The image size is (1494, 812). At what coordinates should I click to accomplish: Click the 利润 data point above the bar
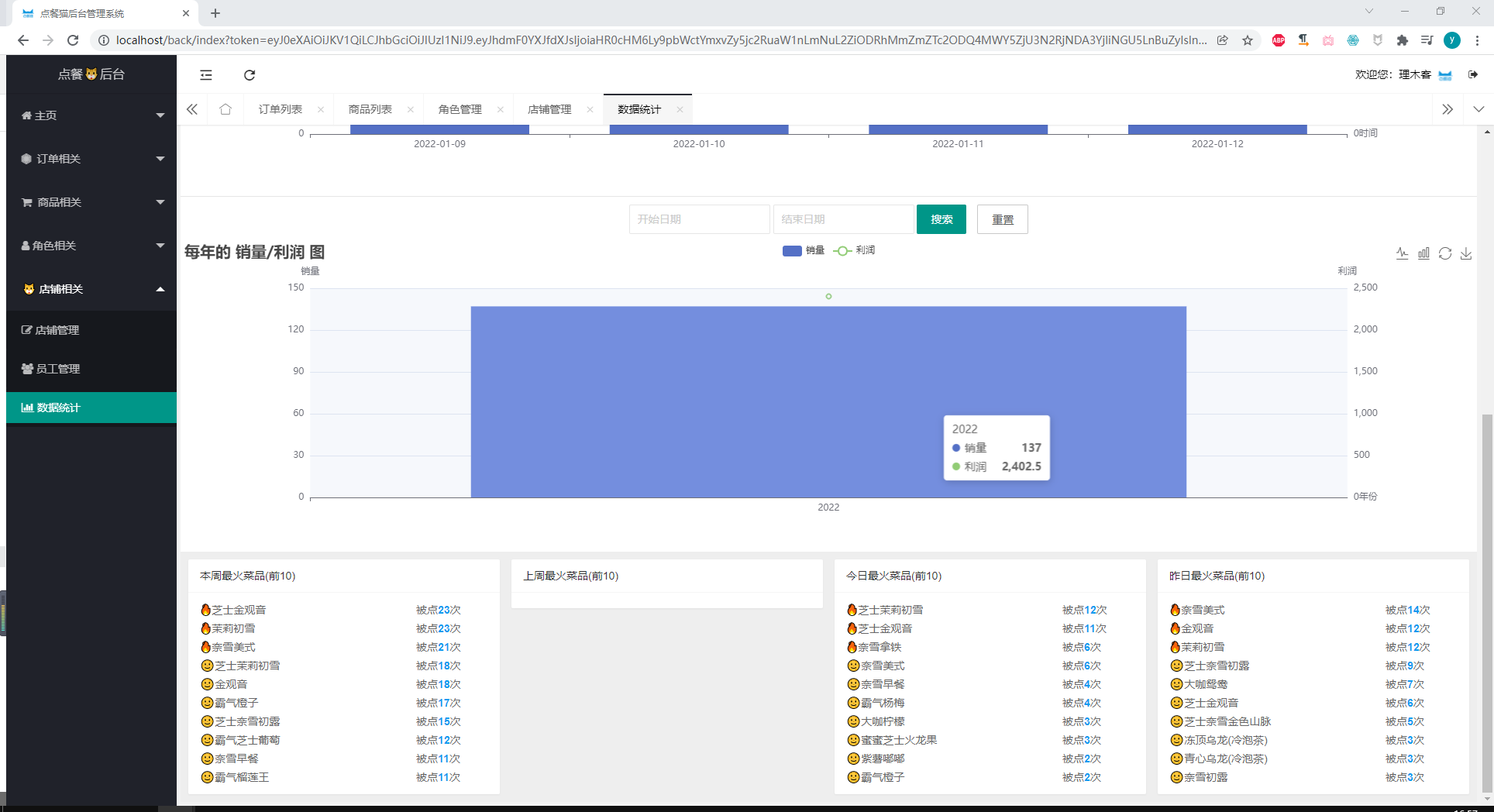(828, 296)
